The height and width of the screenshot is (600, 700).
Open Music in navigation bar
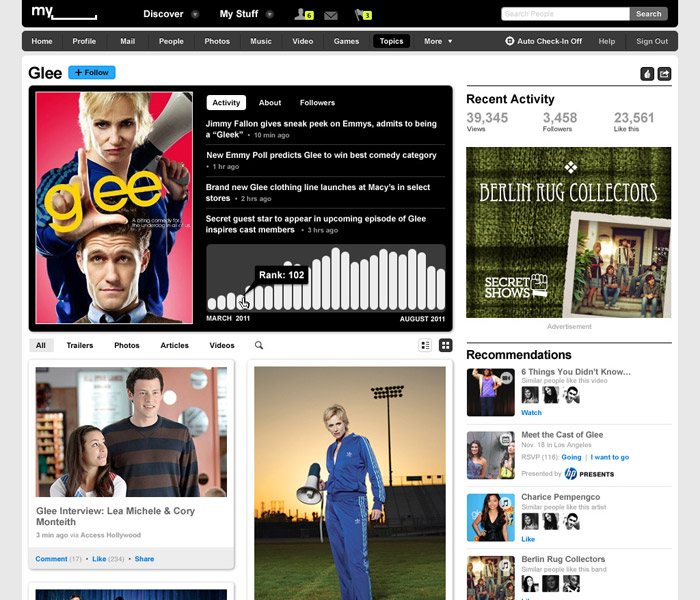coord(261,41)
